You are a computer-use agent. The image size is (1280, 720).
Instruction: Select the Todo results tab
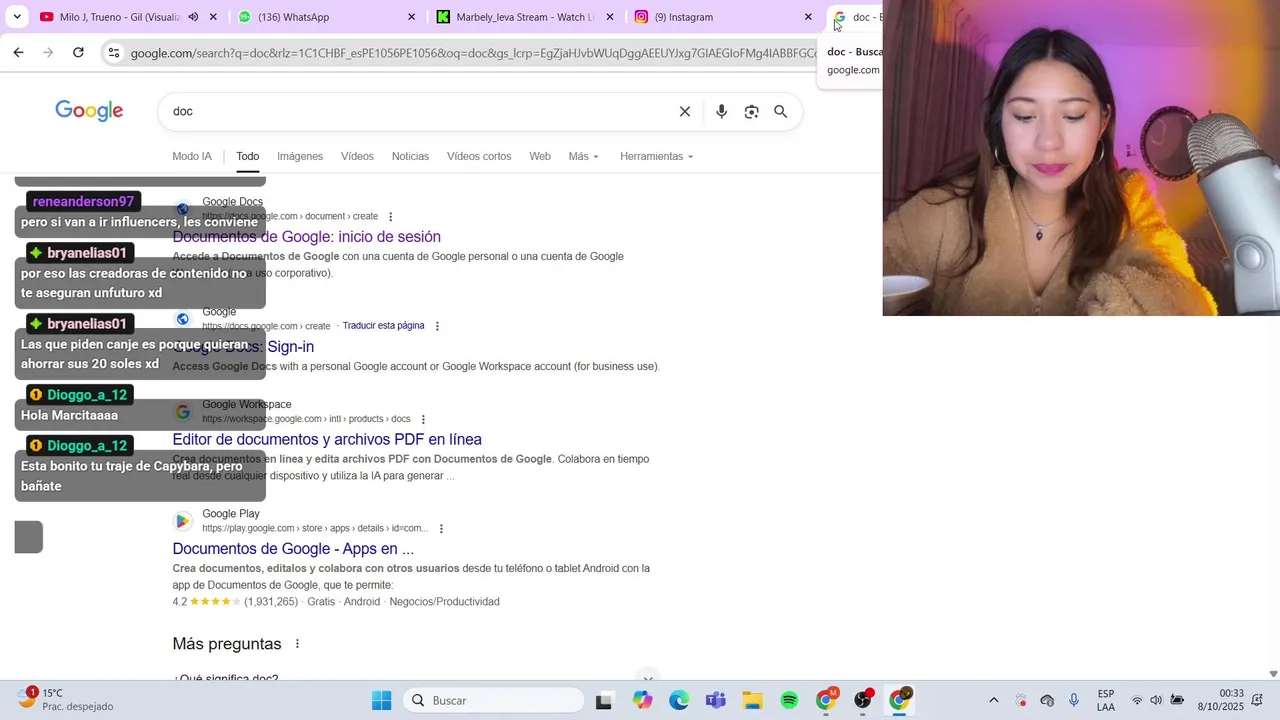[247, 156]
